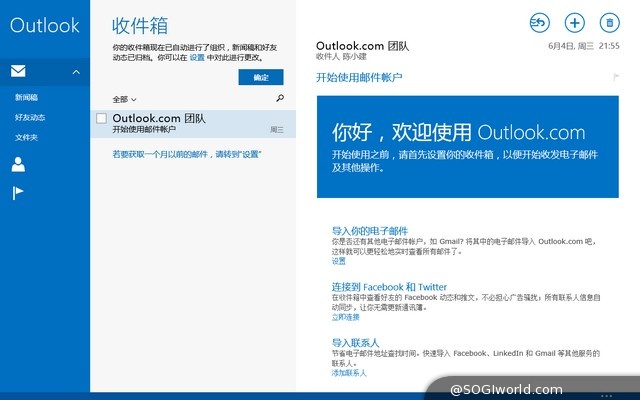640x400 pixels.
Task: Flag the message using flag icon
Action: (616, 76)
